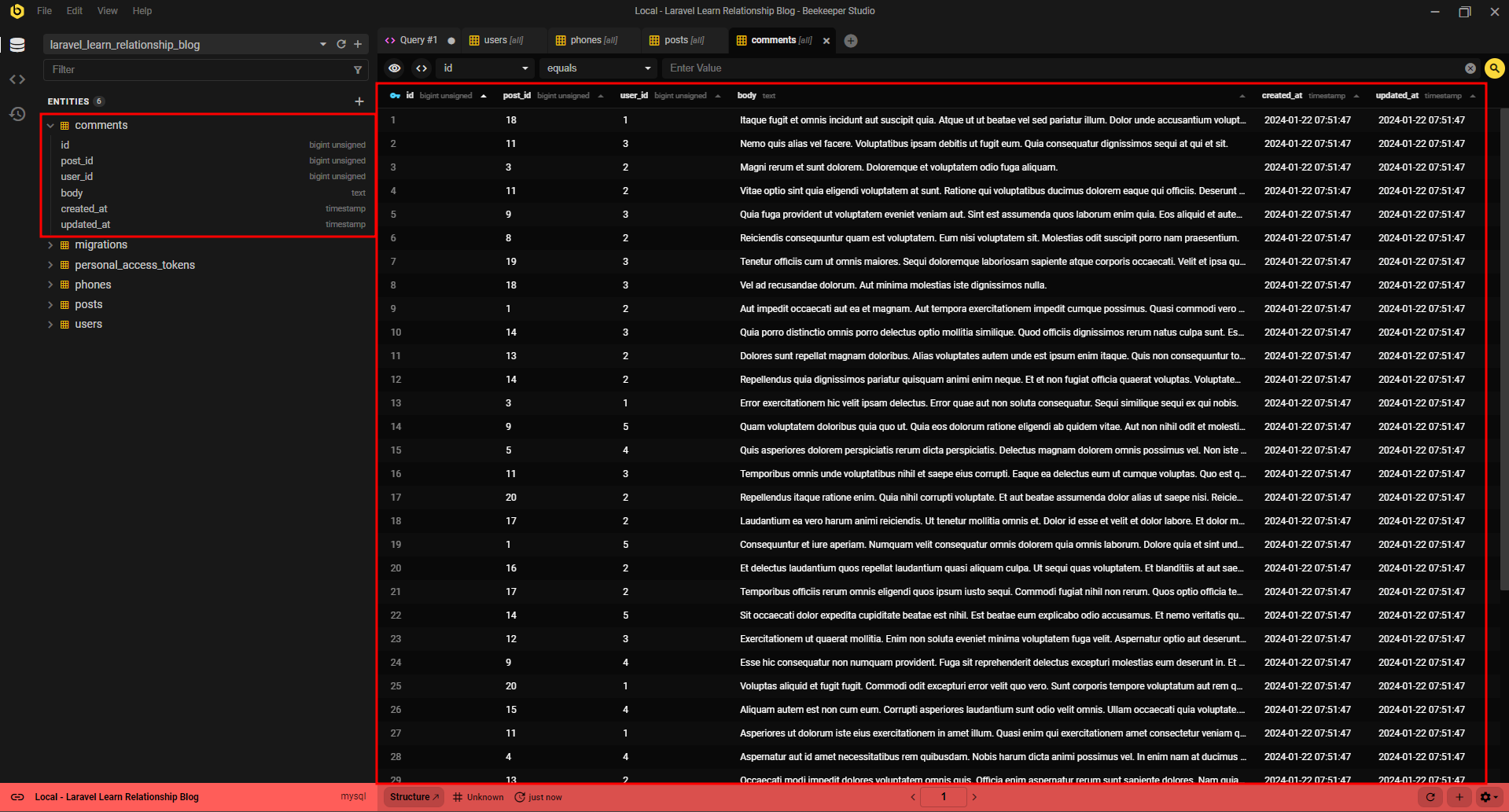Open the table settings gear in status bar

click(1485, 796)
